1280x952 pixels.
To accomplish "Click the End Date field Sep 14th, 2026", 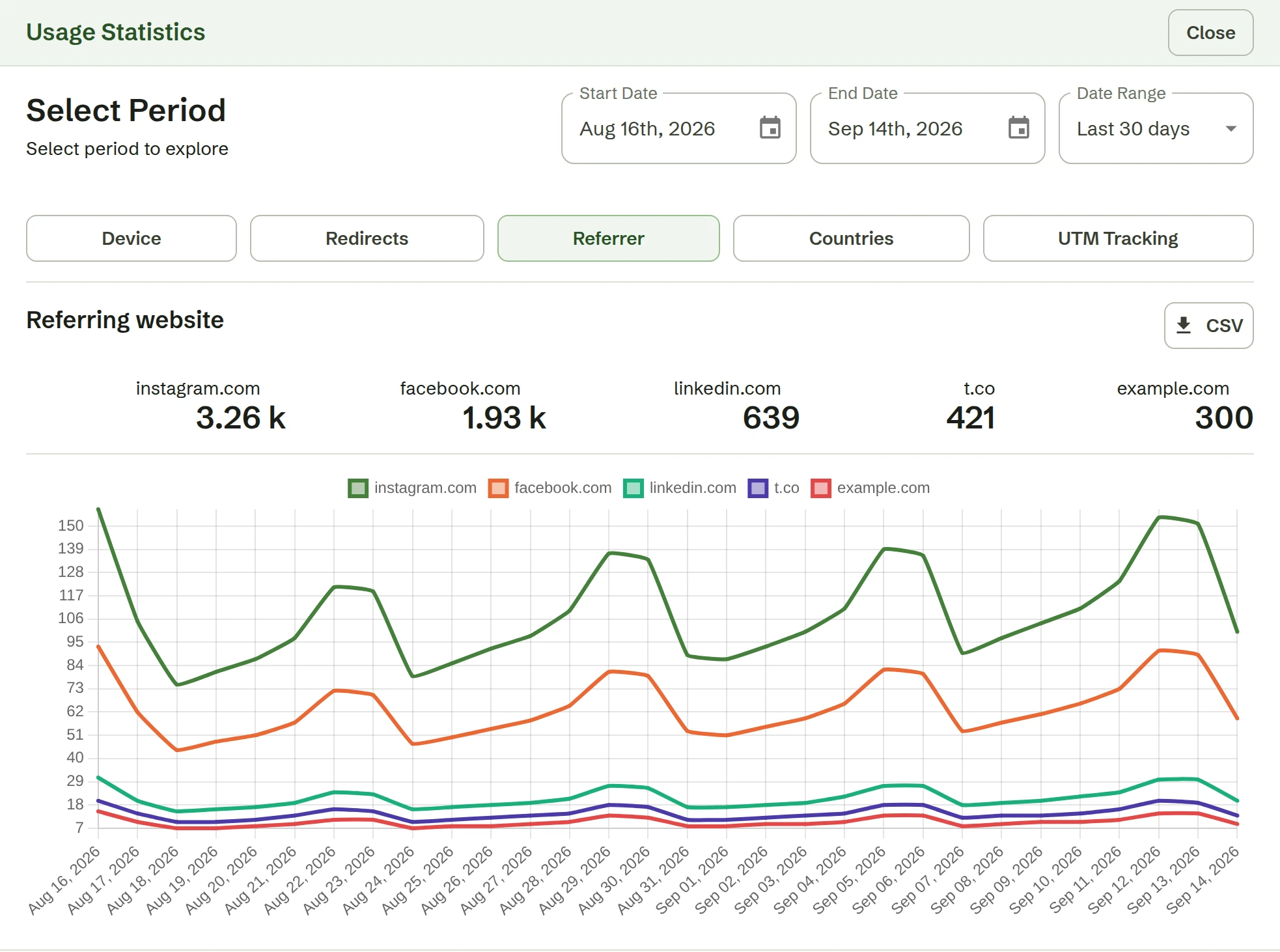I will 928,128.
